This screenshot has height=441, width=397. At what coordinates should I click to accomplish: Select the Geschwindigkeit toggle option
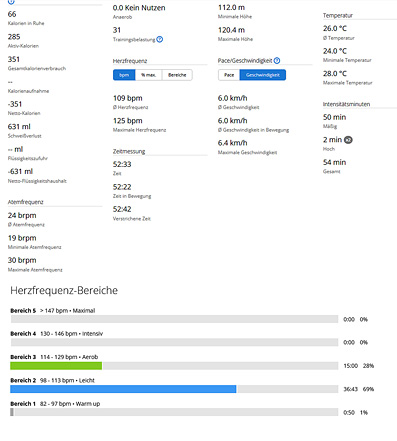click(263, 75)
